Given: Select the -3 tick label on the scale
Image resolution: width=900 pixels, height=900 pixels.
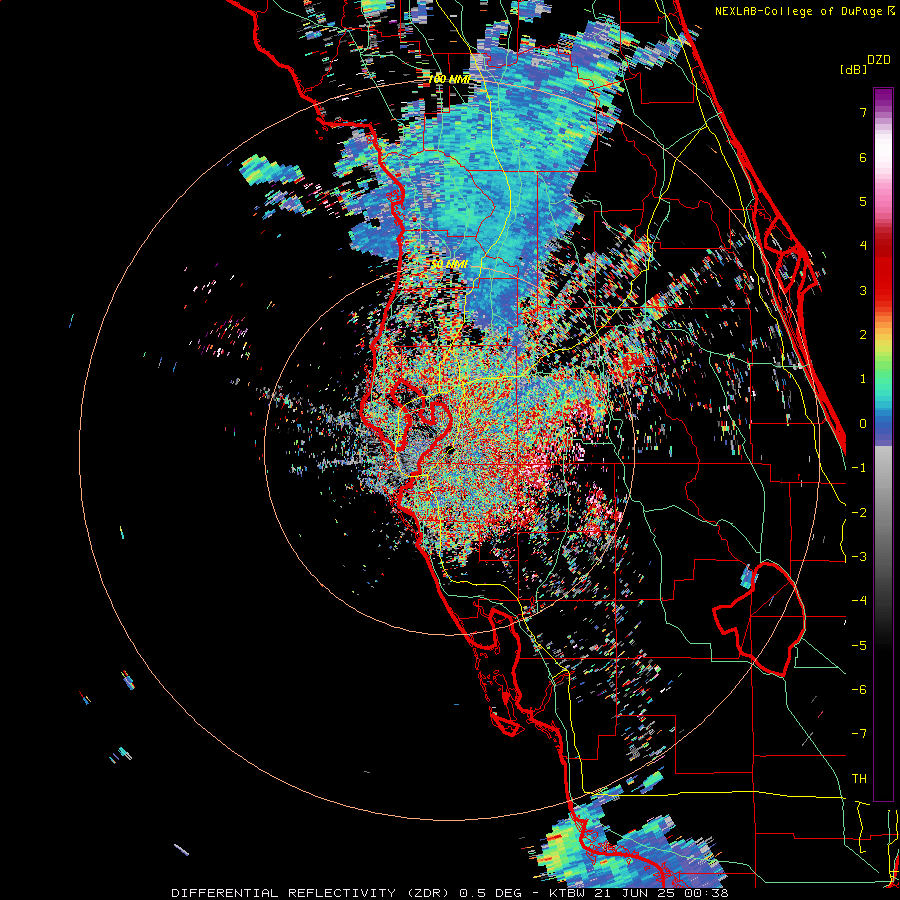Looking at the screenshot, I should click(x=859, y=557).
